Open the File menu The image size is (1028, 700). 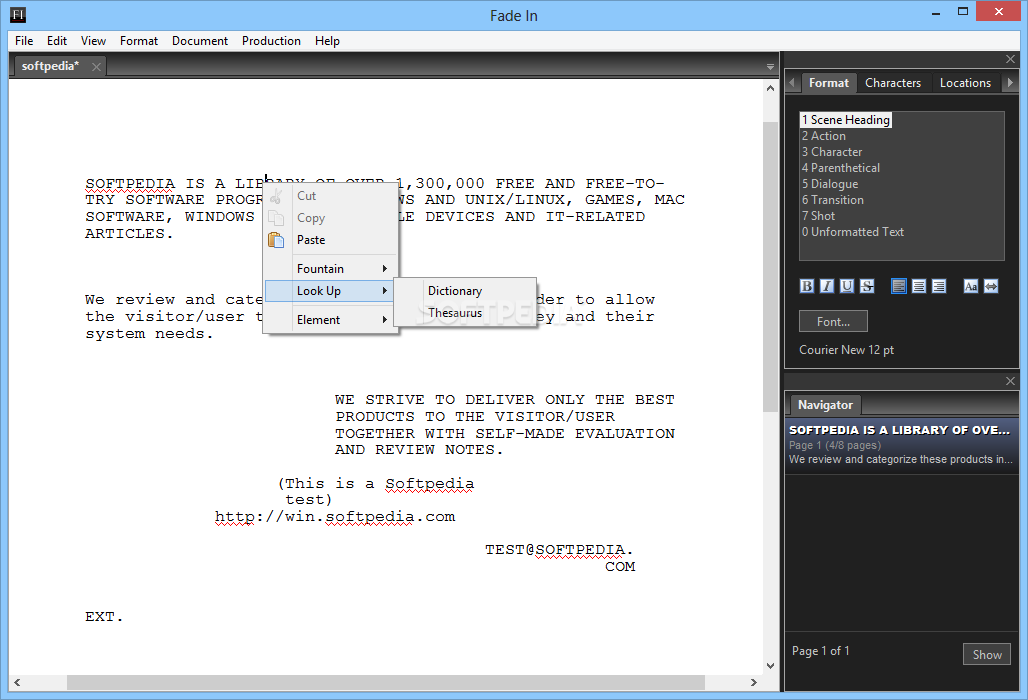(x=24, y=41)
